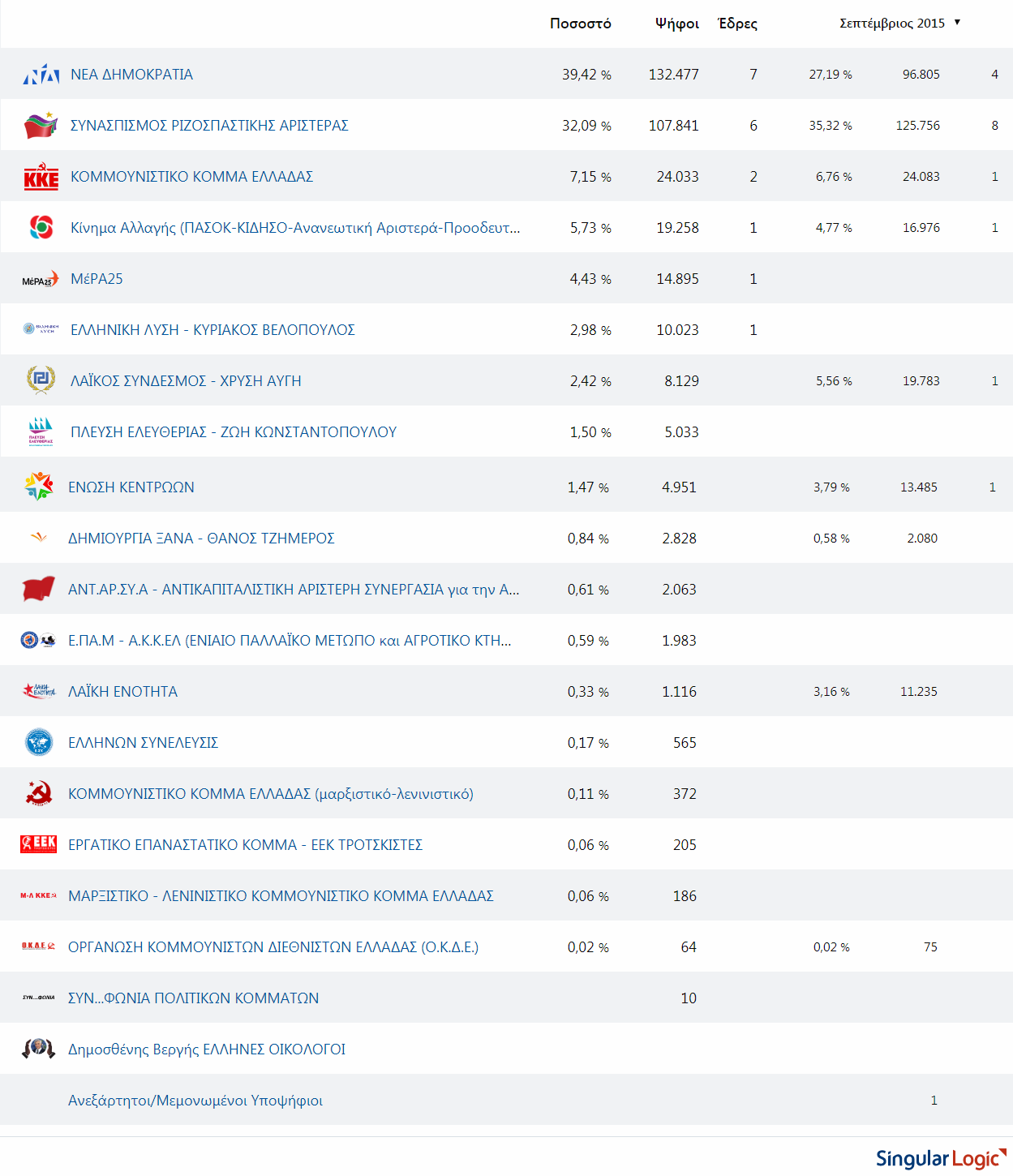The image size is (1013, 1176).
Task: Open ΜΑΡΞΙΣΤΙΚΟ - ΛΕΝΙΝΙΣΤΙΚΟ ΚΟΜΜΟΥΝΙΣΤΙΚΟ ΚΟΜΜΑ link
Action: coord(281,896)
